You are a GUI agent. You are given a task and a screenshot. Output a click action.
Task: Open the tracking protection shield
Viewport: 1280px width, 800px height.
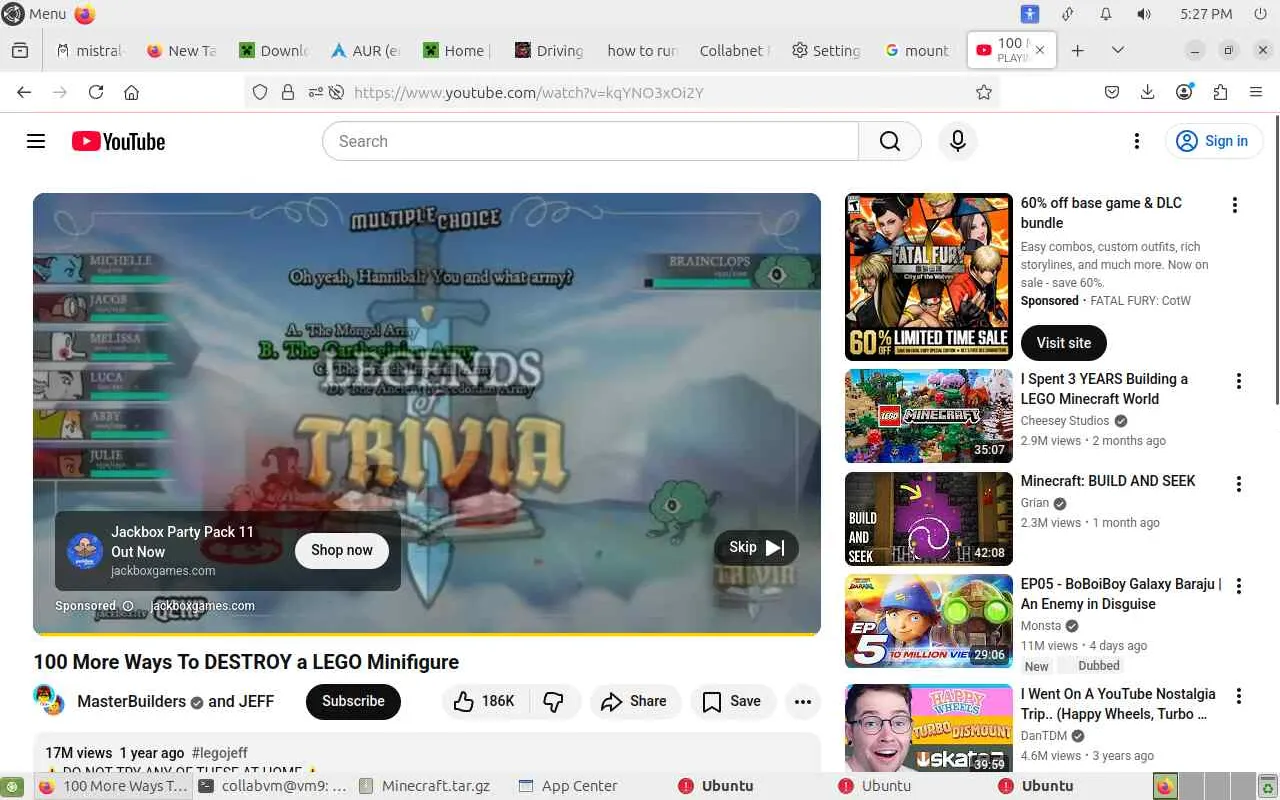tap(260, 92)
